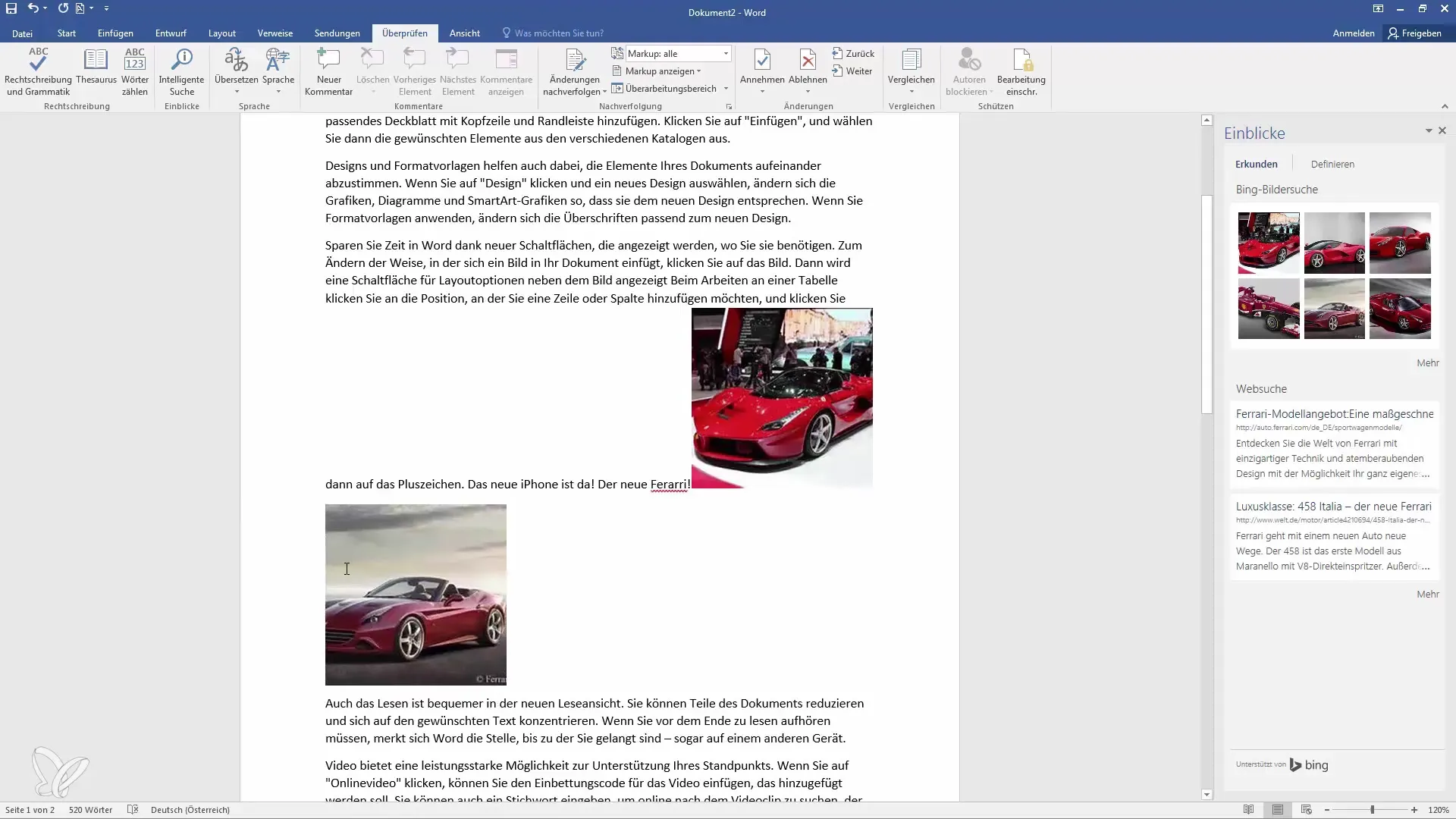Click the Erkunden tab in Einblicke panel

(1256, 163)
